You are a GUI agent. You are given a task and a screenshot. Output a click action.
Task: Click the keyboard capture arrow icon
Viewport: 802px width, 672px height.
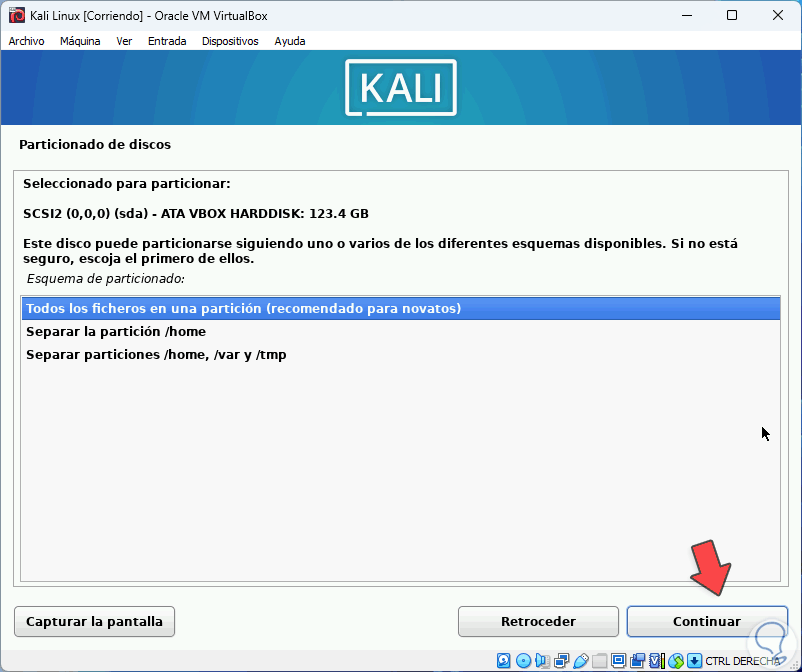tap(694, 660)
